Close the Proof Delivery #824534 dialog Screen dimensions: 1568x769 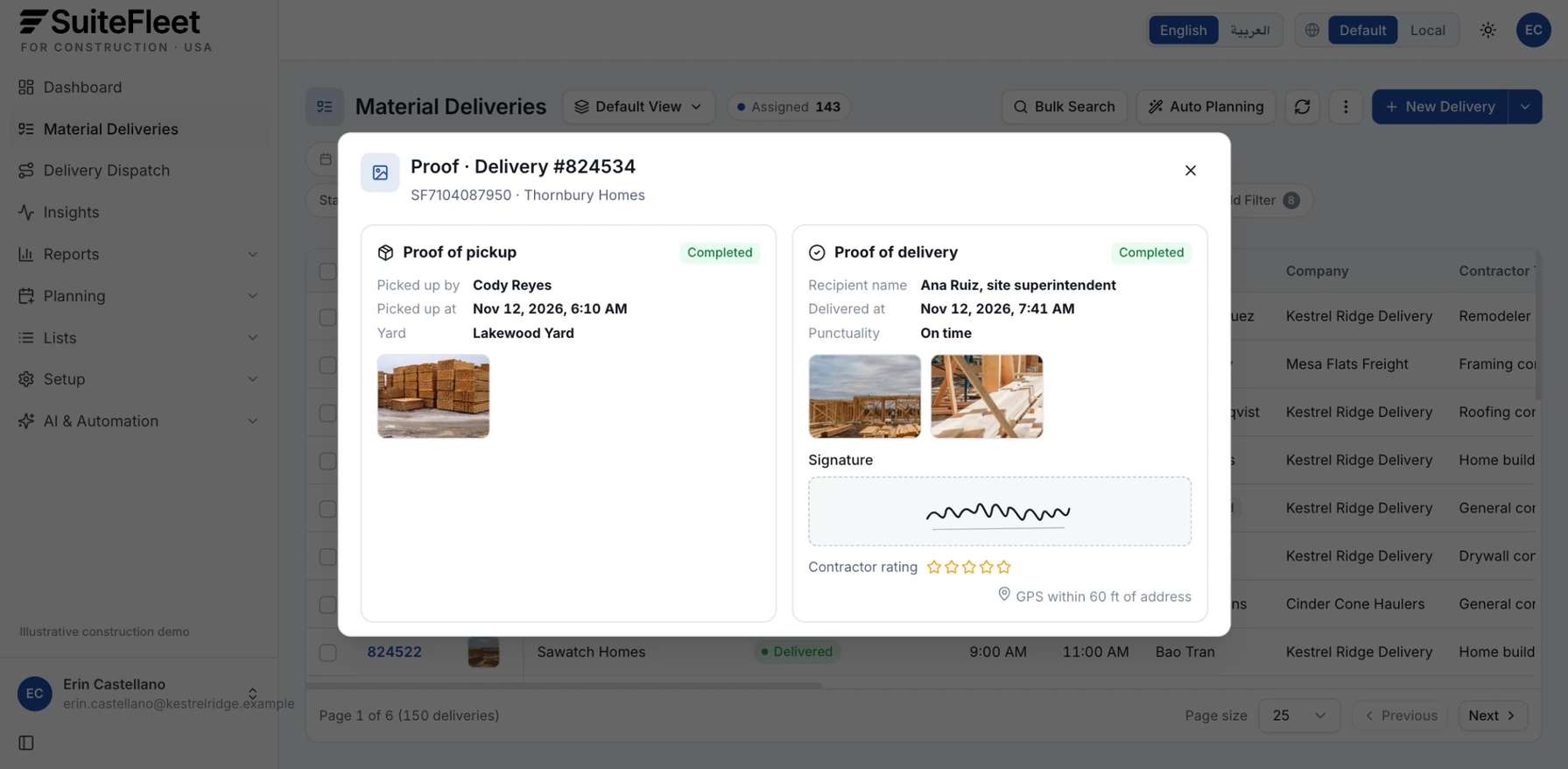1190,171
